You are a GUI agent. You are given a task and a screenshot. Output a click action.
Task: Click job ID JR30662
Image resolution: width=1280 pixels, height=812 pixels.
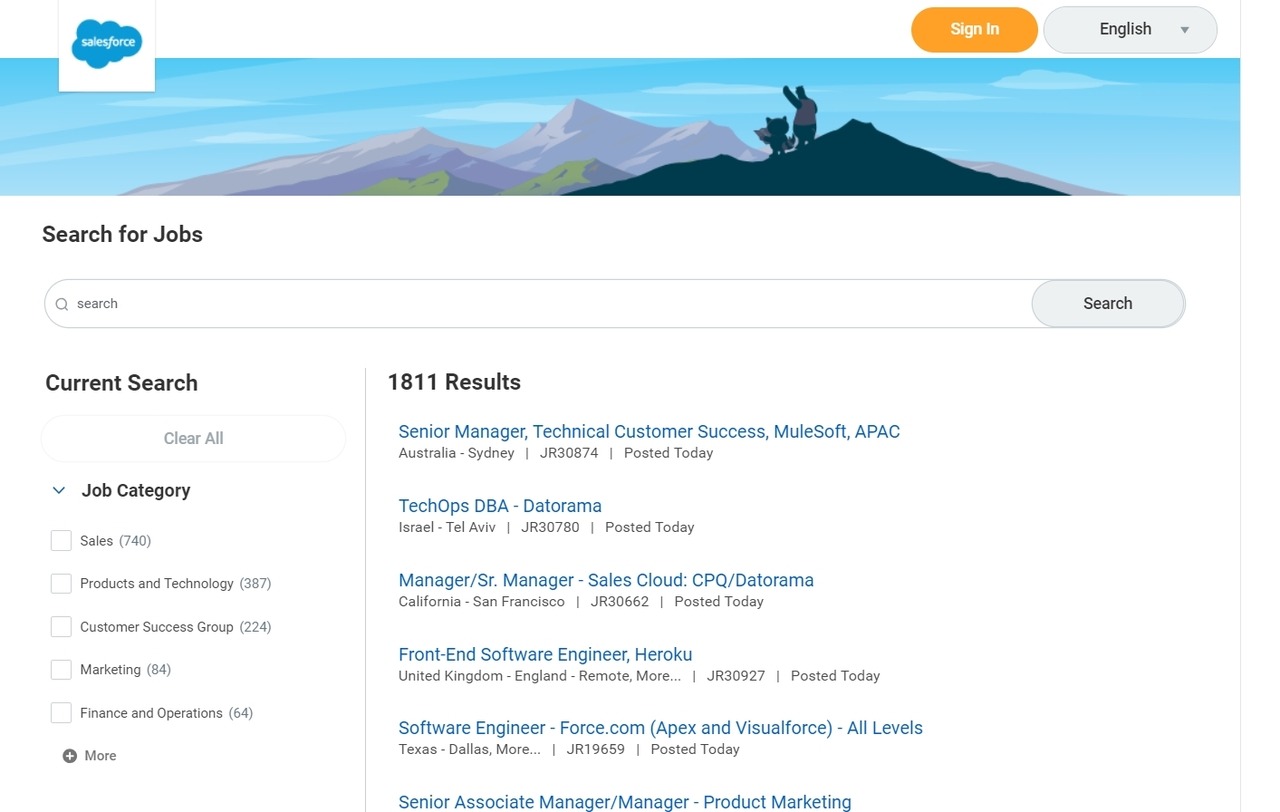pyautogui.click(x=620, y=601)
